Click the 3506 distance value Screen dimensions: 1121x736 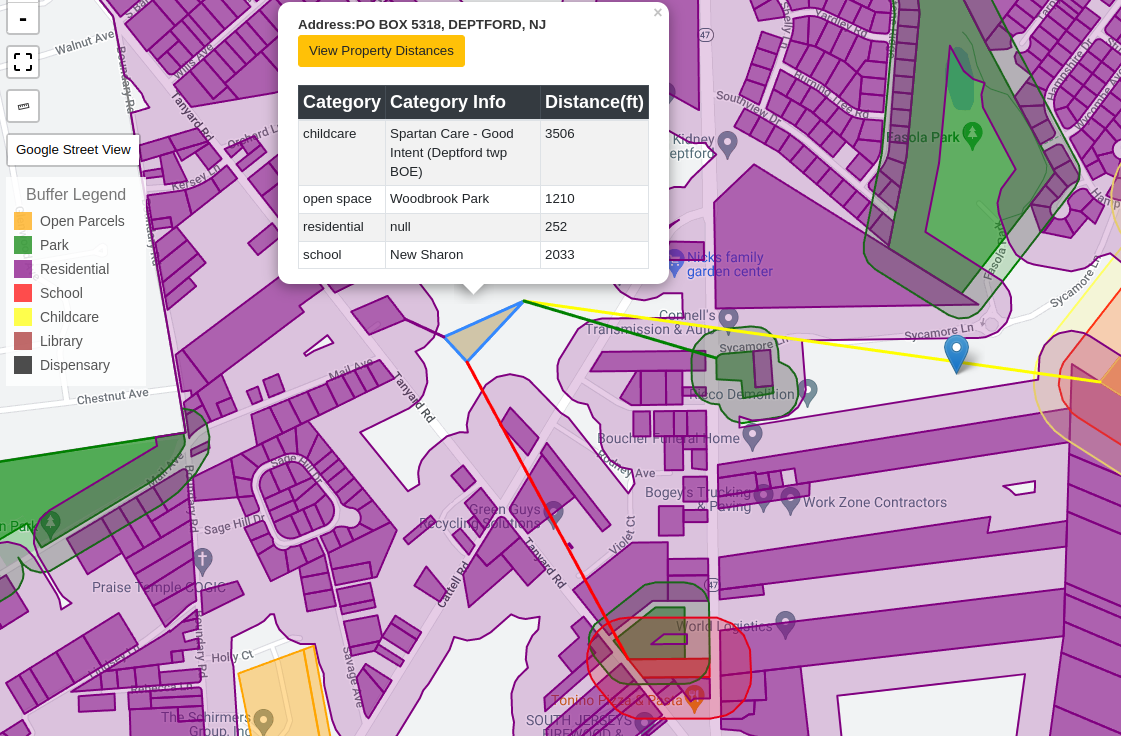point(560,134)
